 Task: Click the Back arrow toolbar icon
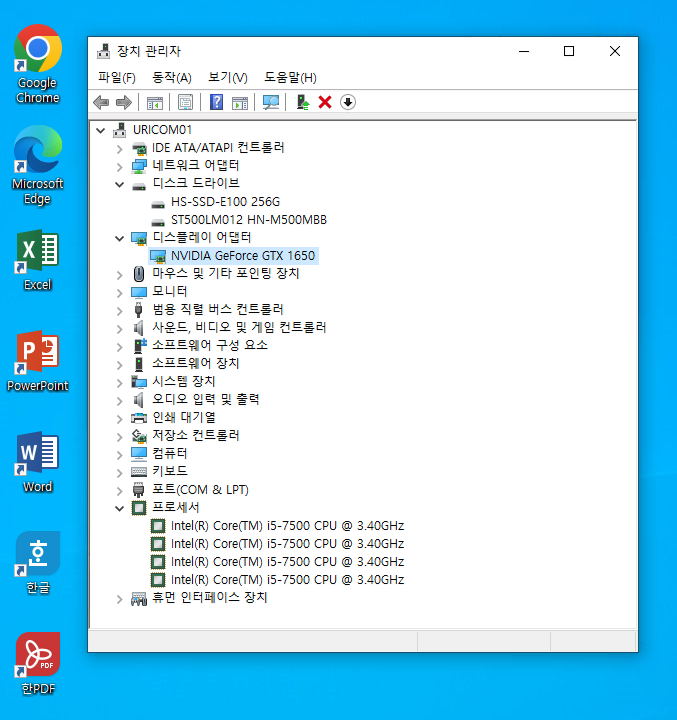click(x=101, y=102)
